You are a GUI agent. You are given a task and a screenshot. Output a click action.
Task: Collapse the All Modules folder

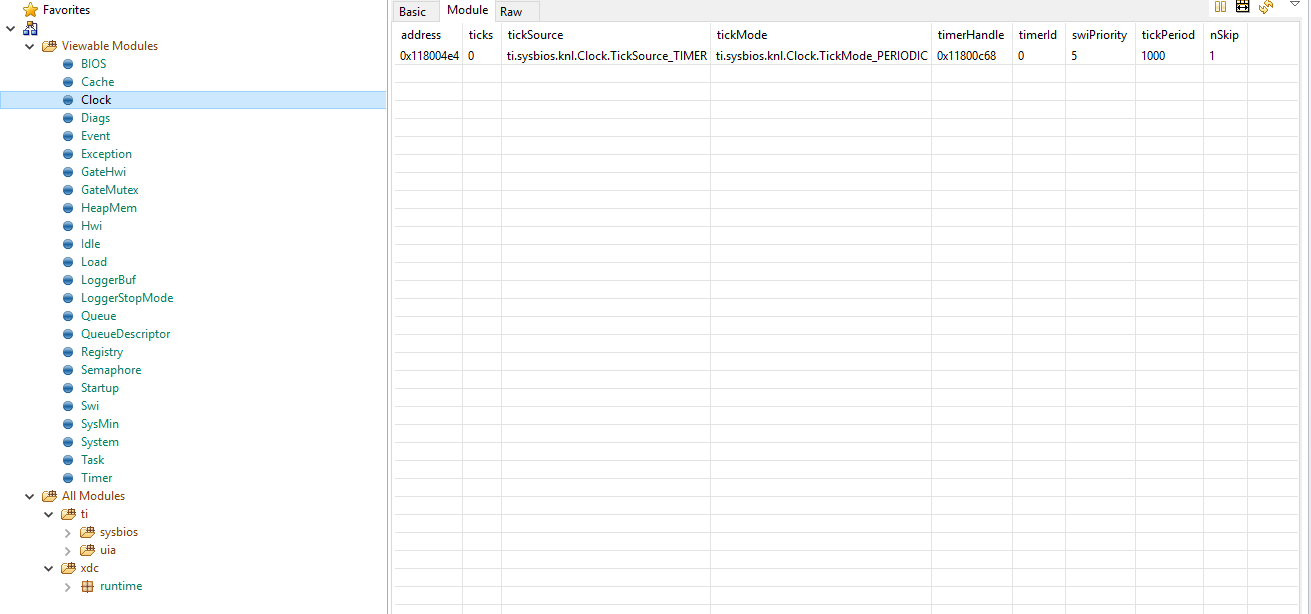30,496
